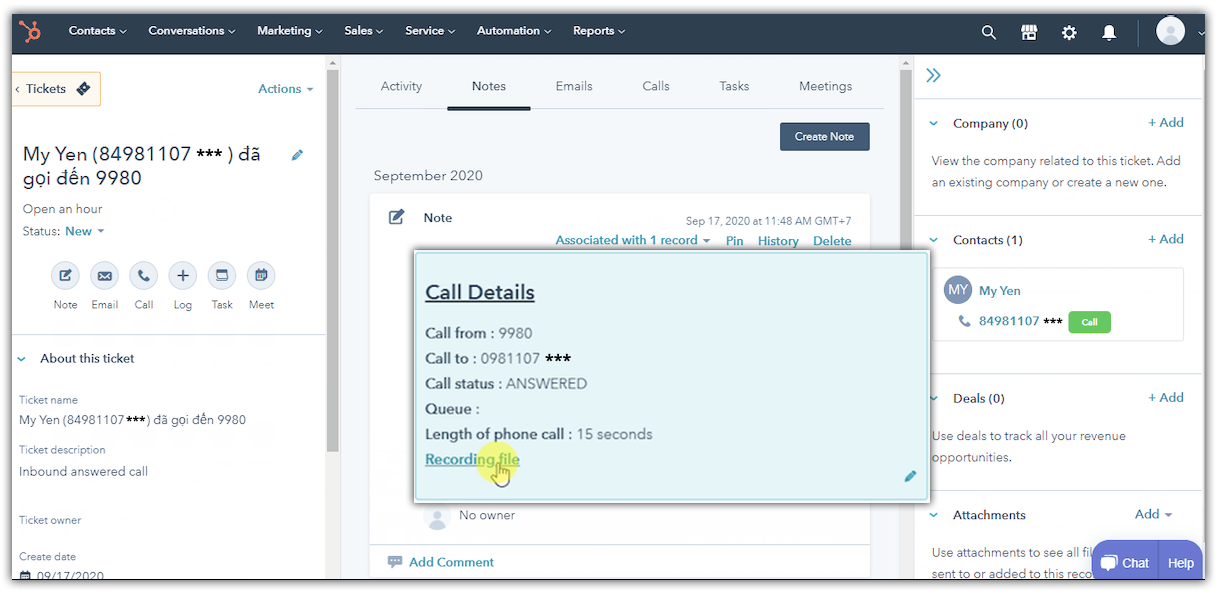This screenshot has width=1220, height=596.
Task: Open the Marketplace icon in top bar
Action: tap(1029, 32)
